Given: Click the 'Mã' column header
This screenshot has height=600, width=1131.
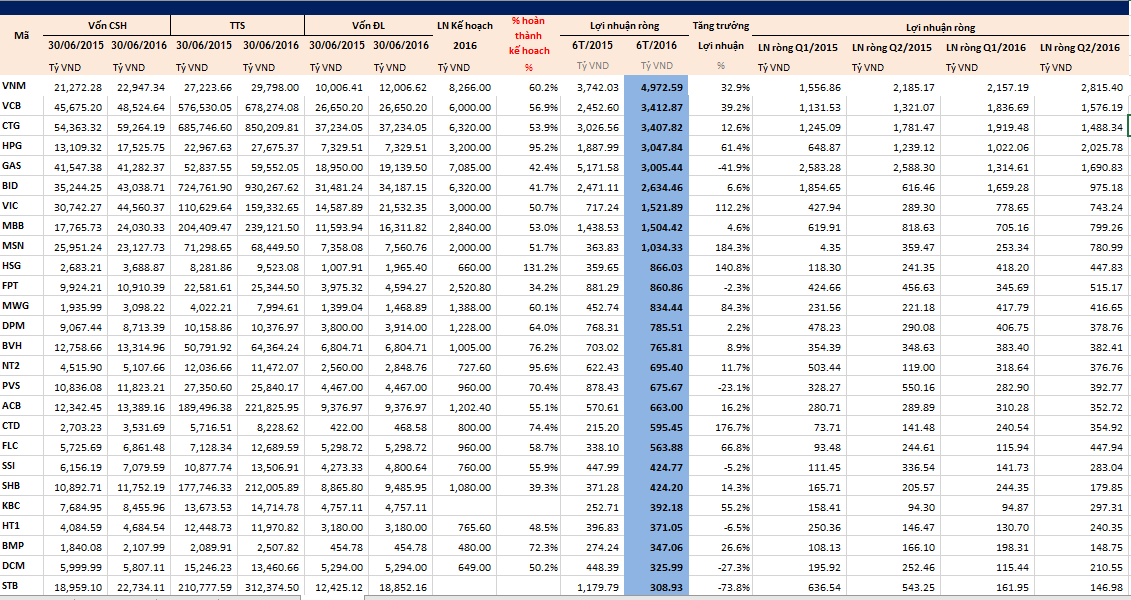Looking at the screenshot, I should (x=22, y=35).
